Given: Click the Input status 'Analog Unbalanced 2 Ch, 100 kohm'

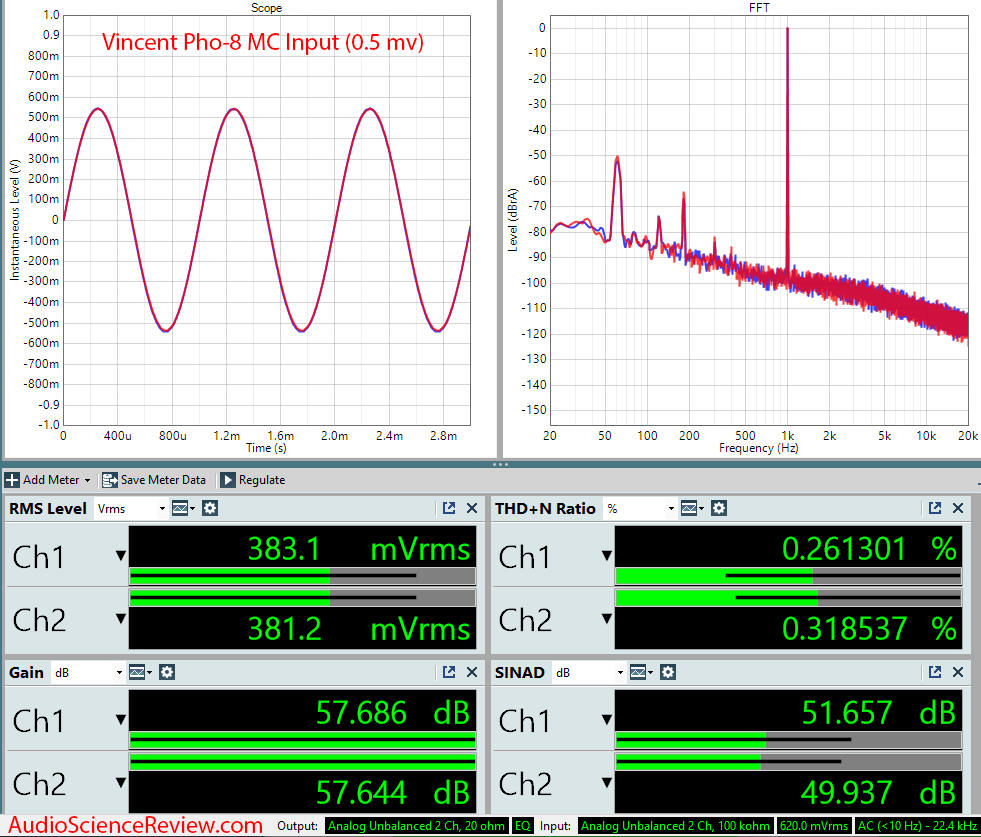Looking at the screenshot, I should click(675, 826).
